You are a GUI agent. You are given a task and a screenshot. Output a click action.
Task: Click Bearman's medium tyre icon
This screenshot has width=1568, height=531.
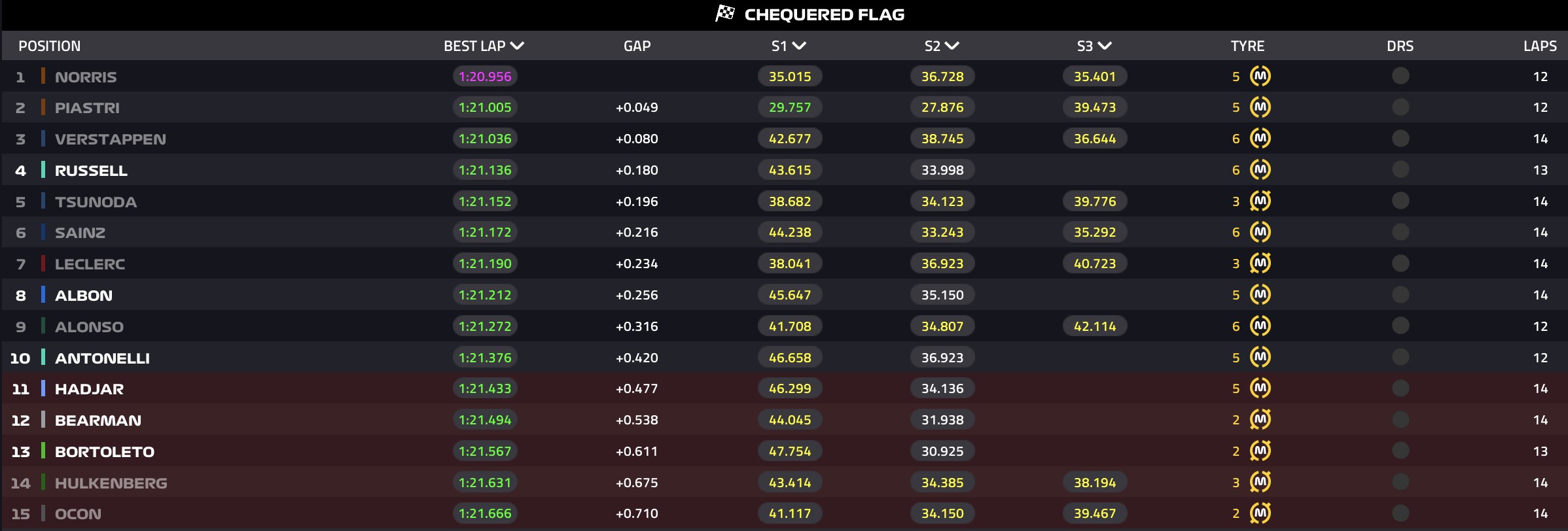click(1260, 420)
